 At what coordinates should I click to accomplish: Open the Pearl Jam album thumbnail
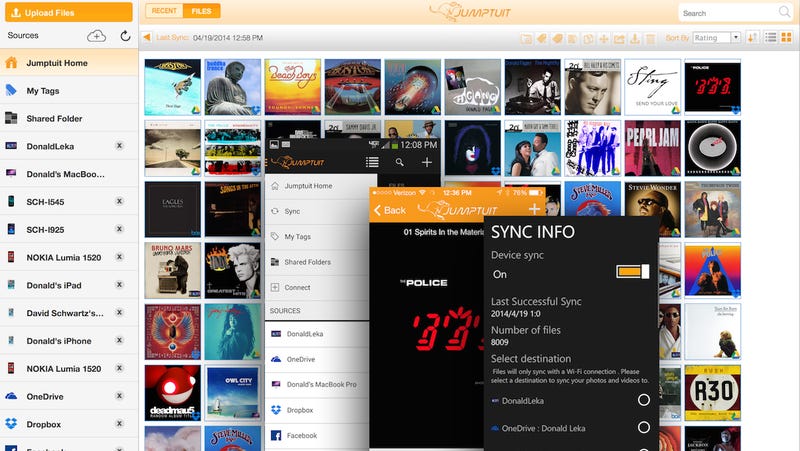[653, 148]
